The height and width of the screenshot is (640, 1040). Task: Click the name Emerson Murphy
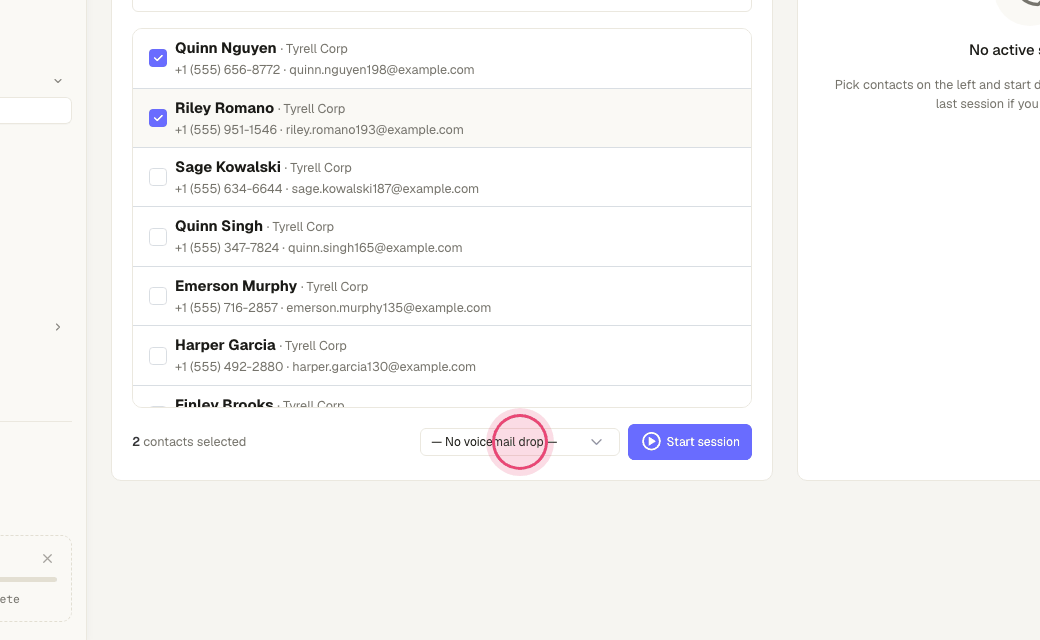point(235,285)
